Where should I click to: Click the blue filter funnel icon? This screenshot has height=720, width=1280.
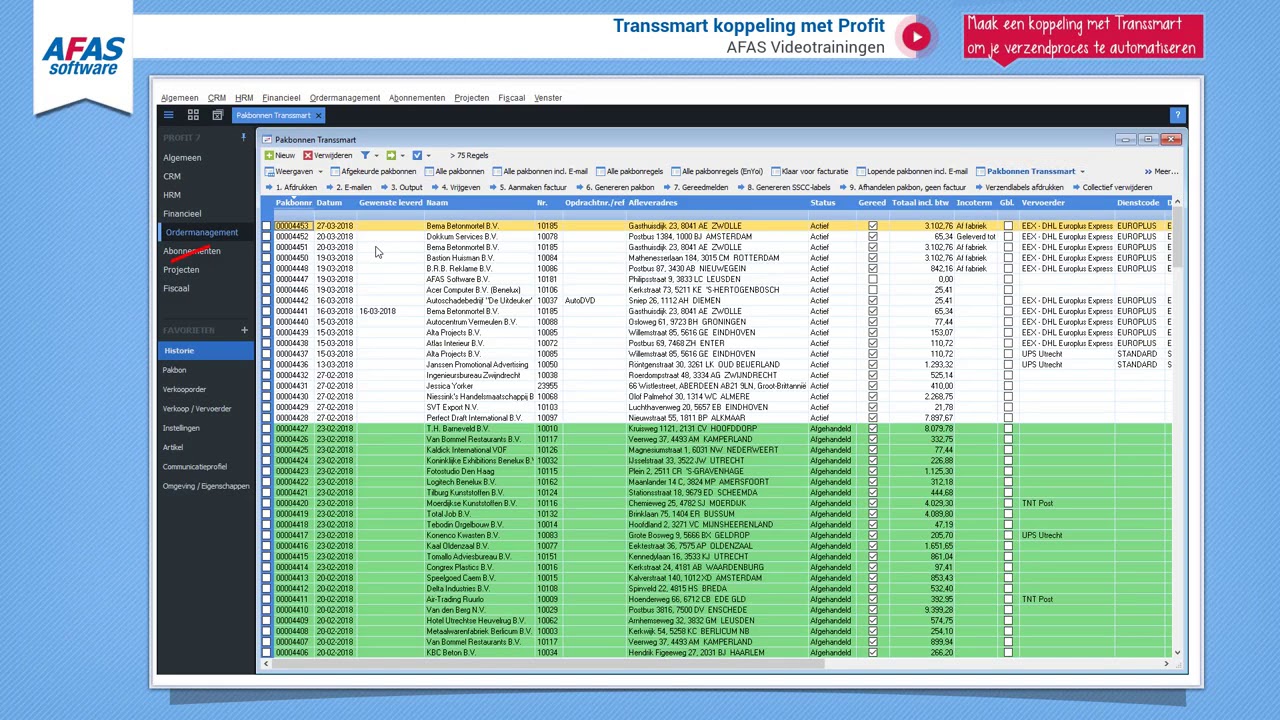(365, 155)
